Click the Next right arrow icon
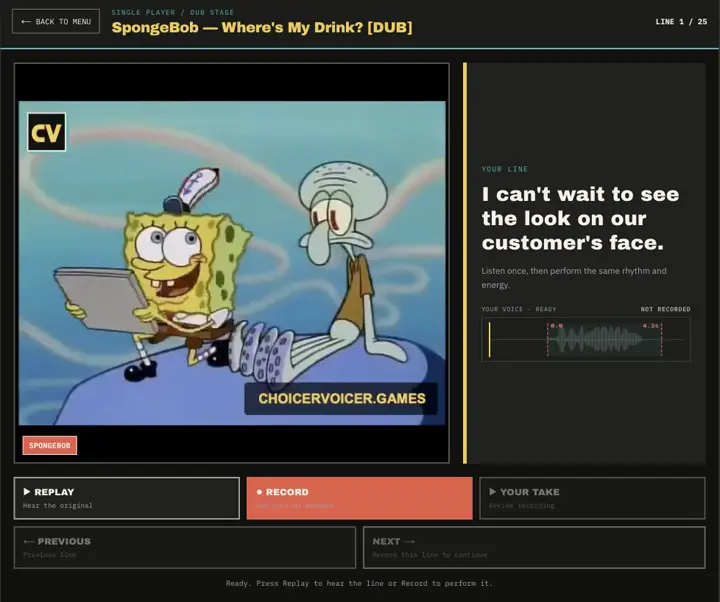The image size is (720, 602). [409, 541]
